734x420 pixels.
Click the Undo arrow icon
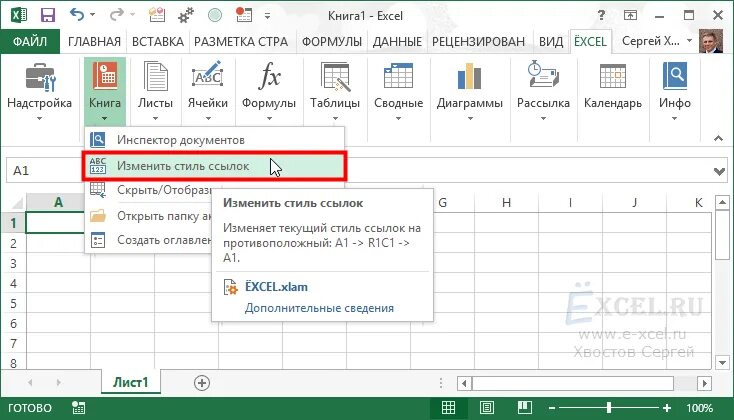(77, 15)
